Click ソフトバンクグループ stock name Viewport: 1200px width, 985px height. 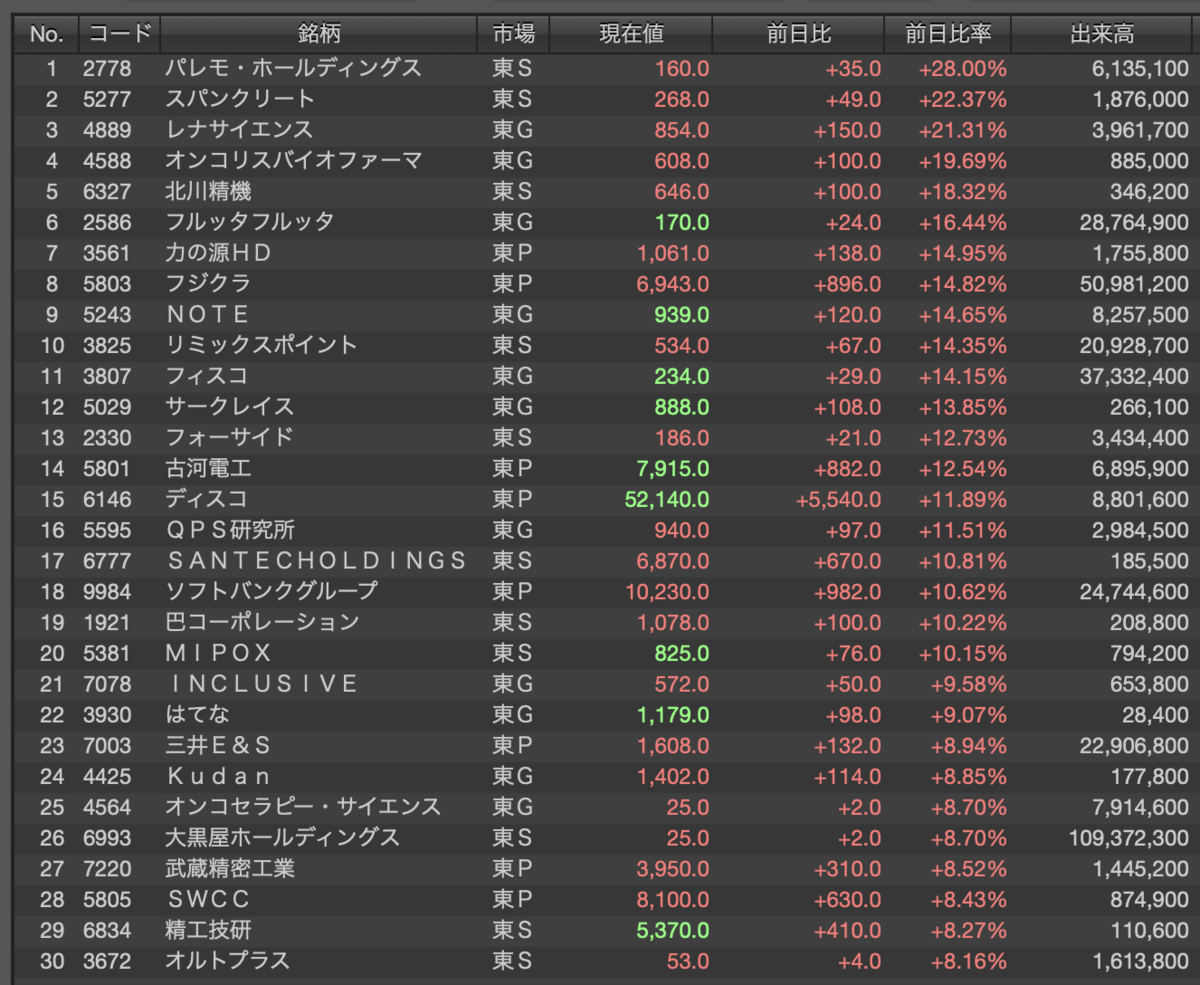(x=271, y=591)
